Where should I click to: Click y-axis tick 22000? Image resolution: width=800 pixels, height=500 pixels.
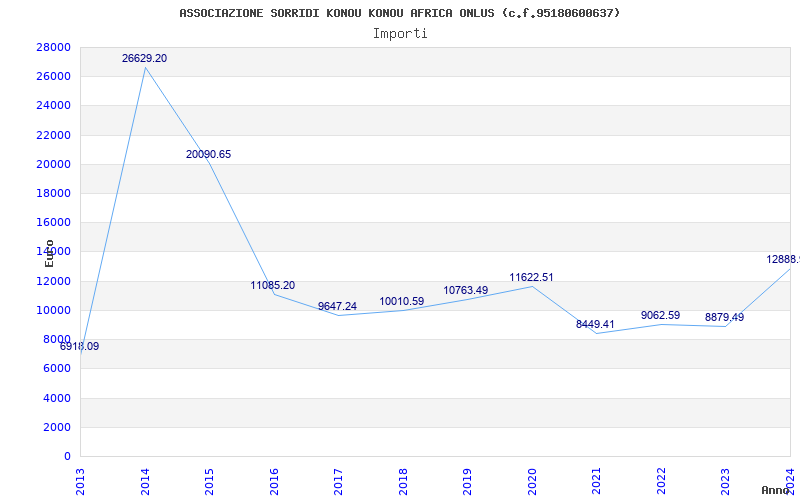[x=53, y=135]
